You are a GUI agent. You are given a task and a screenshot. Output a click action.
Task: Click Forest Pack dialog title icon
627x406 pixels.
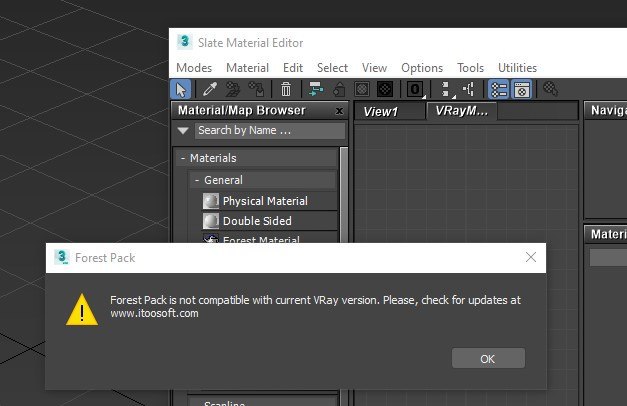(x=62, y=257)
